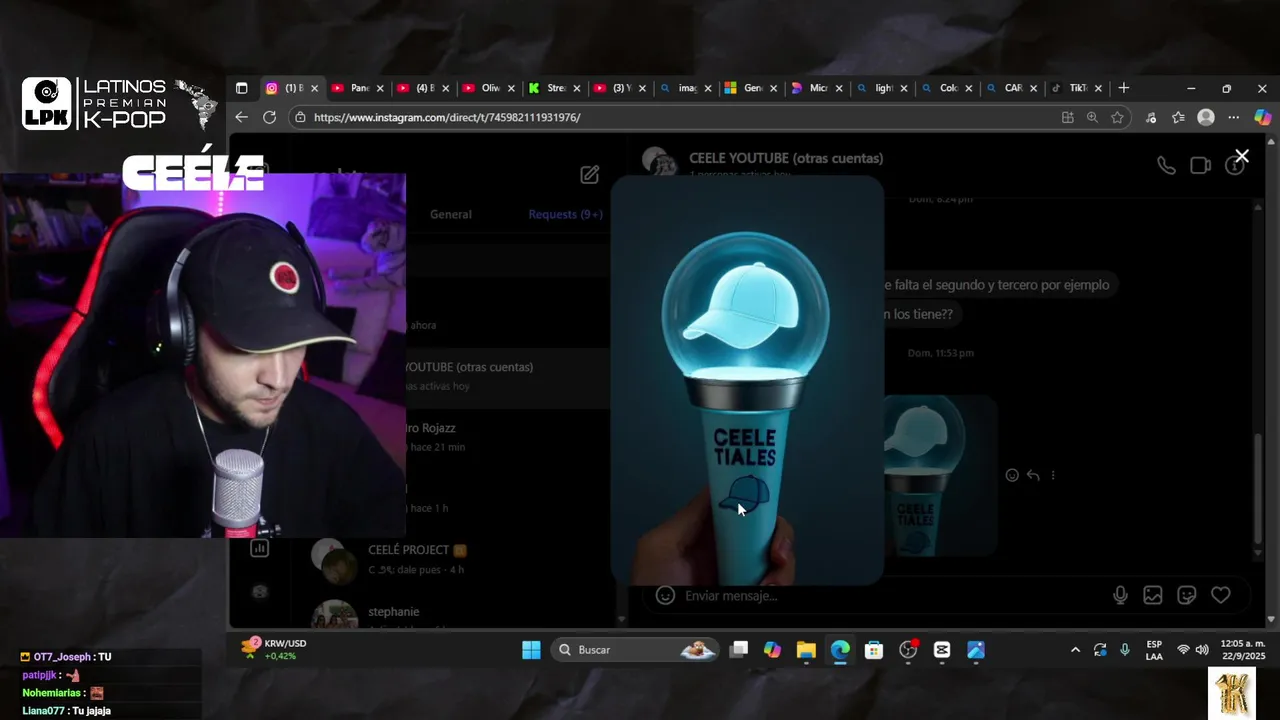Close the 'CAR' search tab

coord(1034,88)
